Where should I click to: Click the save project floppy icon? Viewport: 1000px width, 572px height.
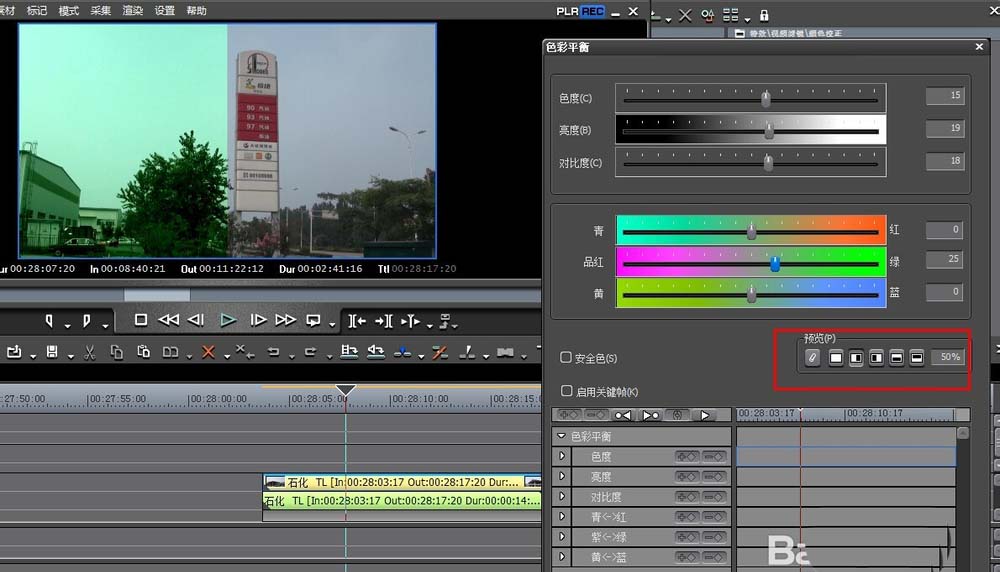coord(51,352)
